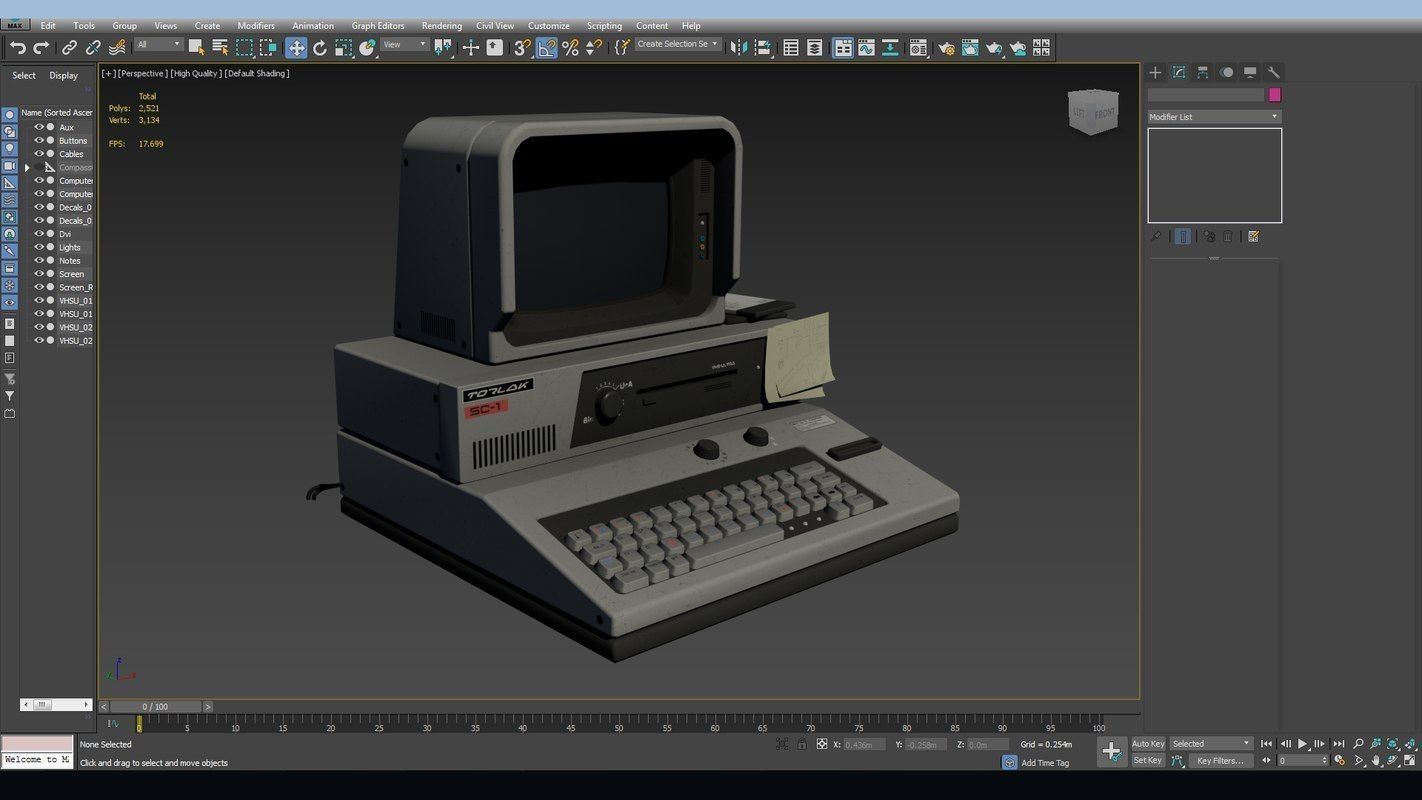Open the Key Filters dialog button
Screen dimensions: 1422x800
(1220, 761)
